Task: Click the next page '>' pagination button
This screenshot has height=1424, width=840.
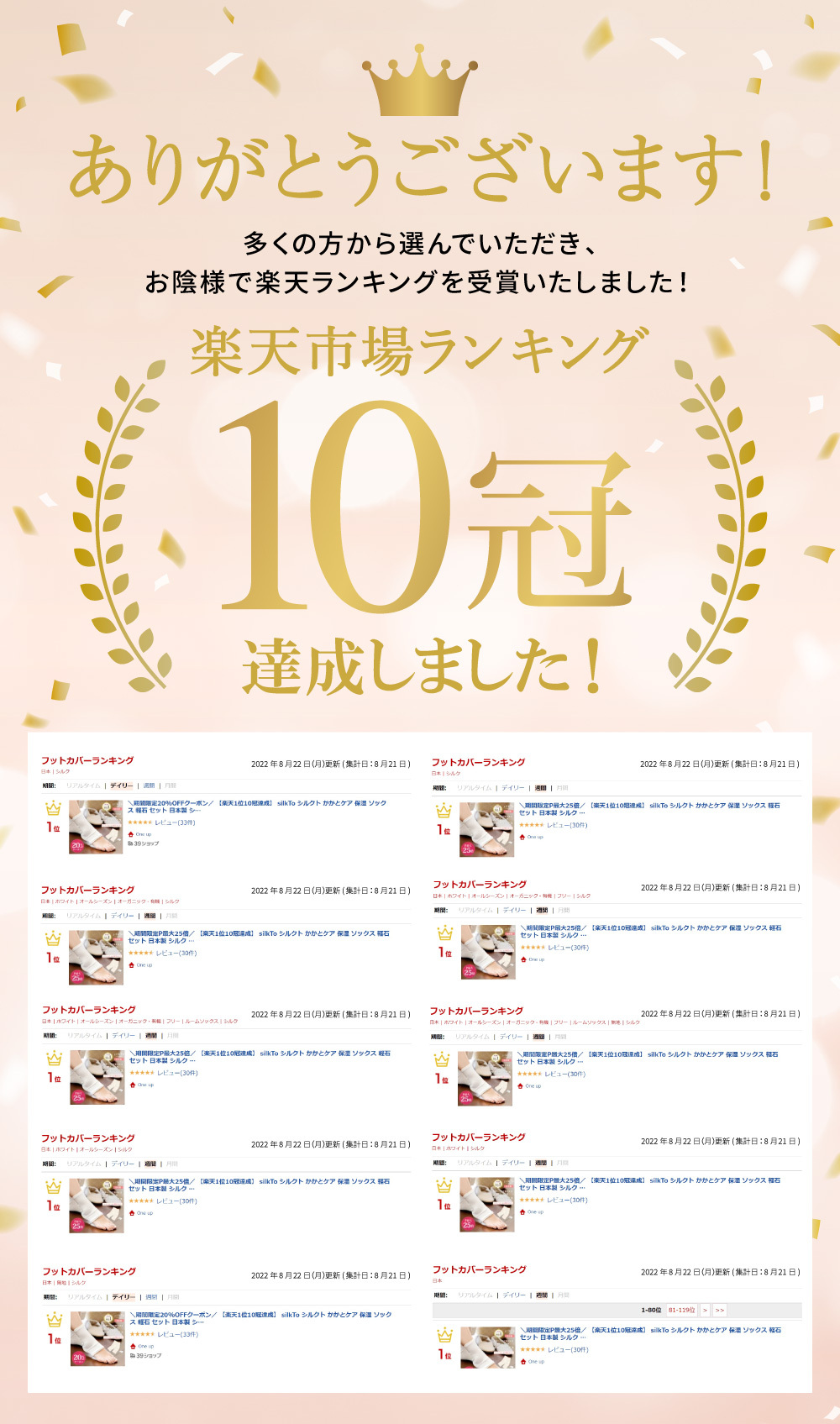Action: tap(705, 1310)
